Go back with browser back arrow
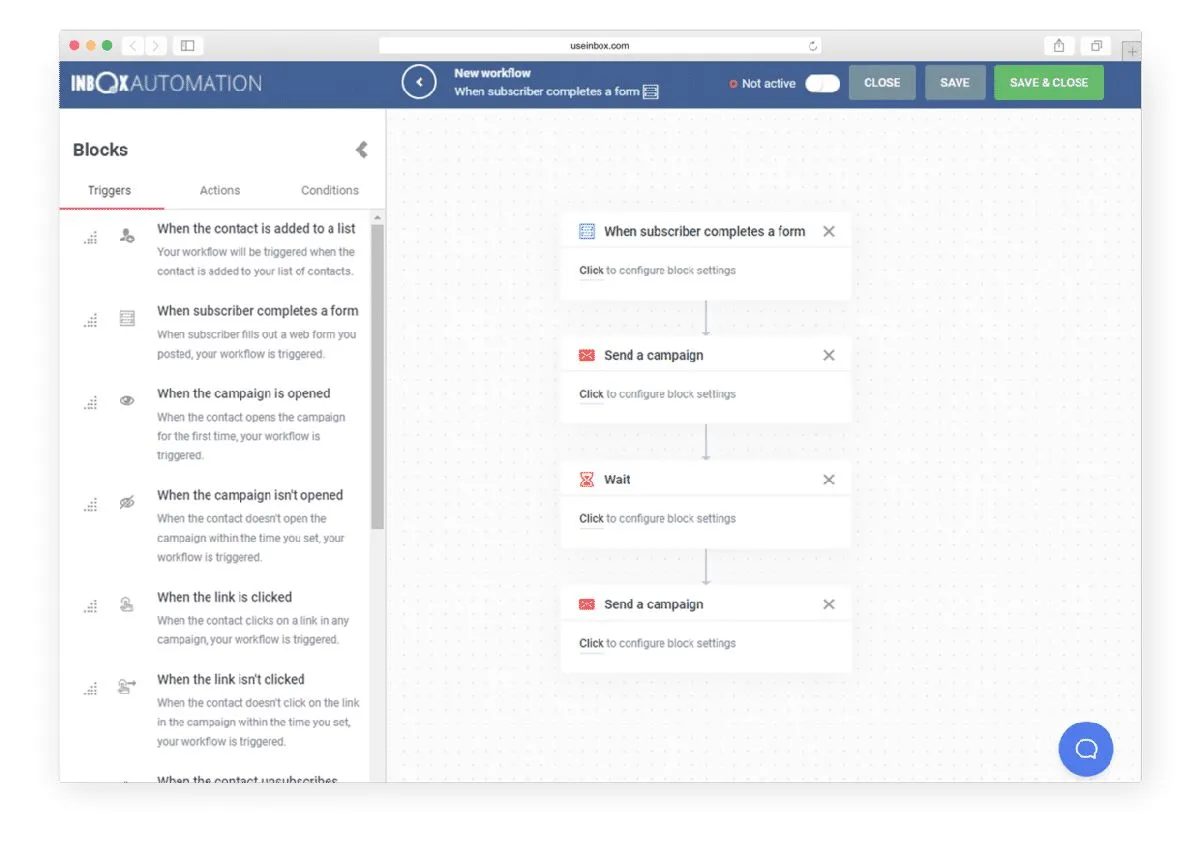This screenshot has width=1200, height=843. (134, 45)
